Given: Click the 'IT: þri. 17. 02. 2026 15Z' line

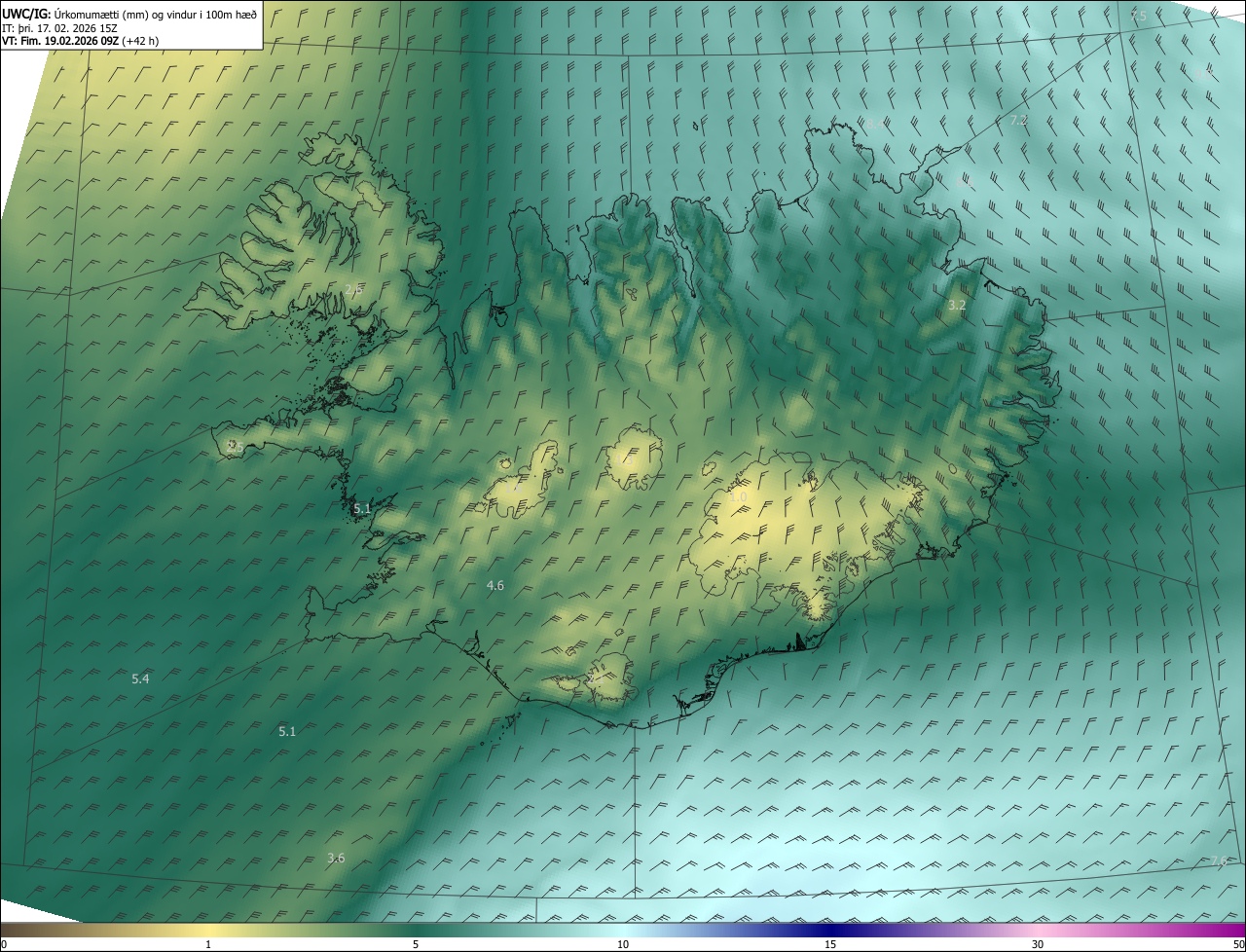Looking at the screenshot, I should coord(60,27).
